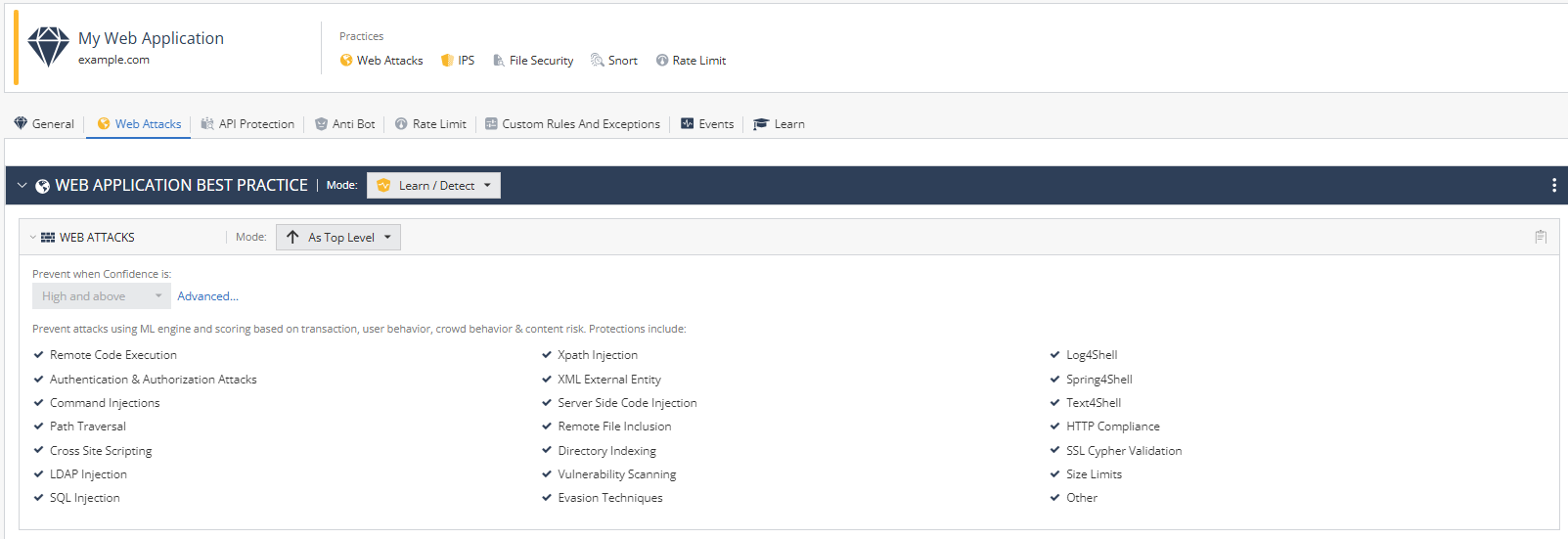Toggle the Xpath Injection checkmark

coord(547,355)
